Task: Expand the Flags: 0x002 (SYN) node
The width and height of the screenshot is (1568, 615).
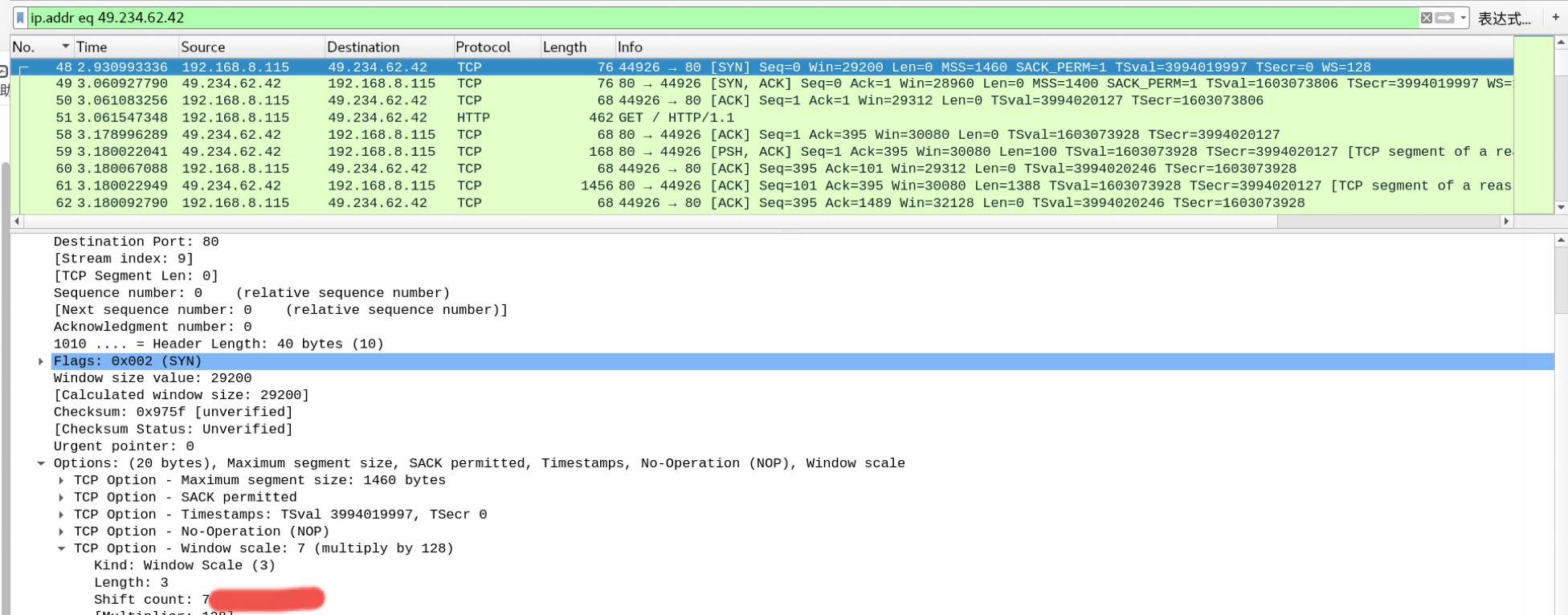Action: pos(40,361)
